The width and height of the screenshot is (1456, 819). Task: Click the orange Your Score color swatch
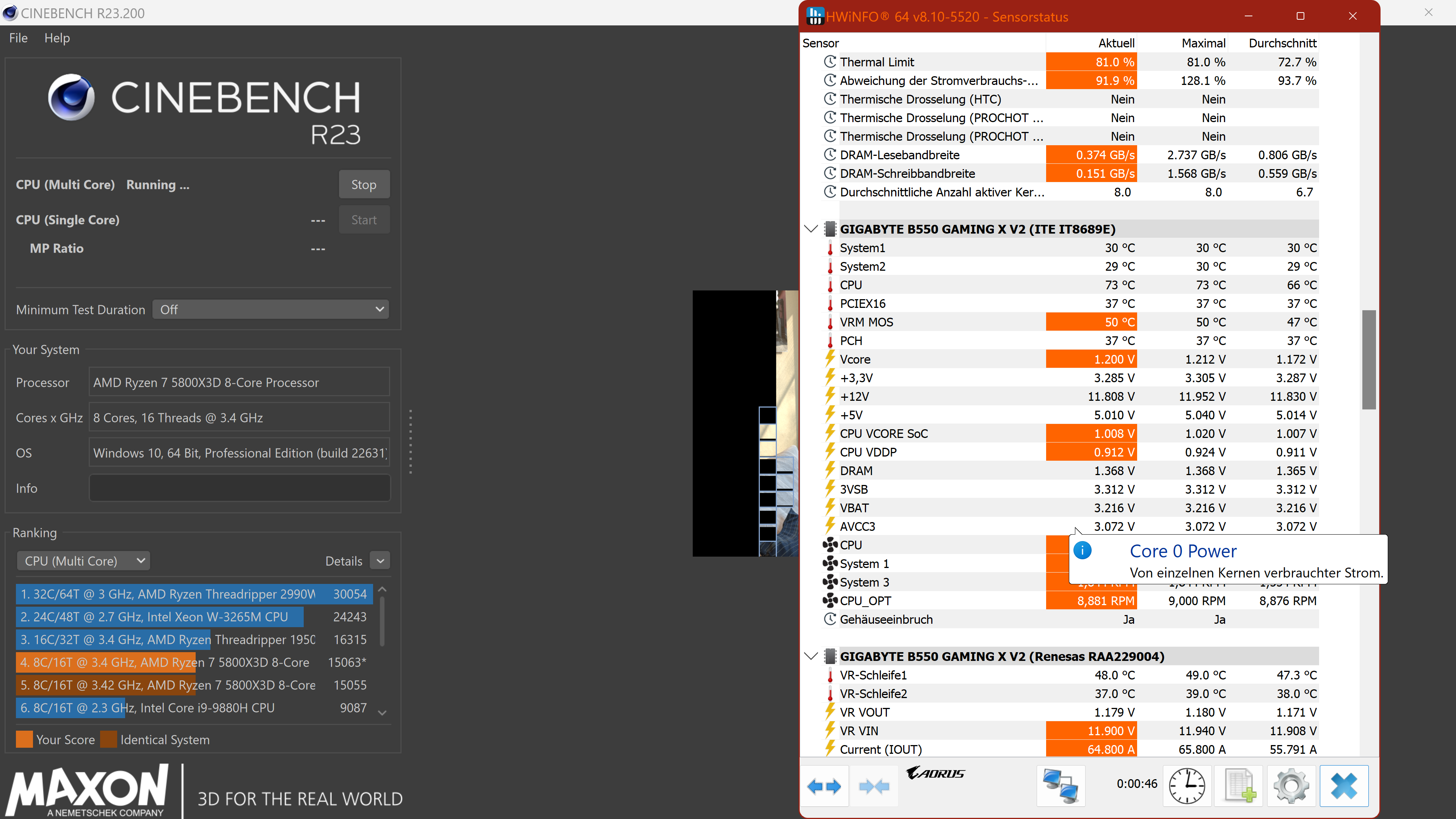[x=24, y=739]
